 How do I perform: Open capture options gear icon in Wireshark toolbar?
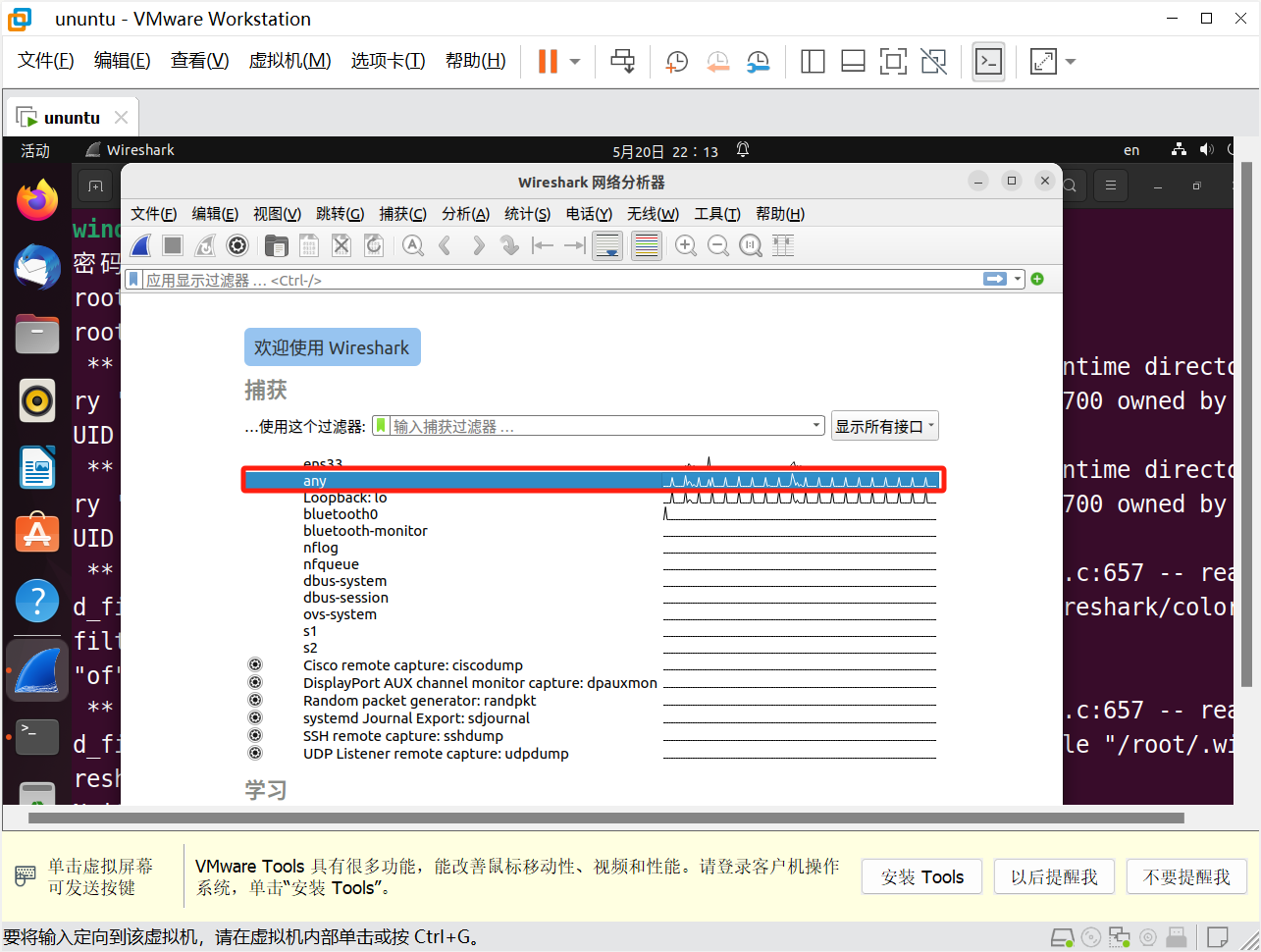click(x=237, y=245)
